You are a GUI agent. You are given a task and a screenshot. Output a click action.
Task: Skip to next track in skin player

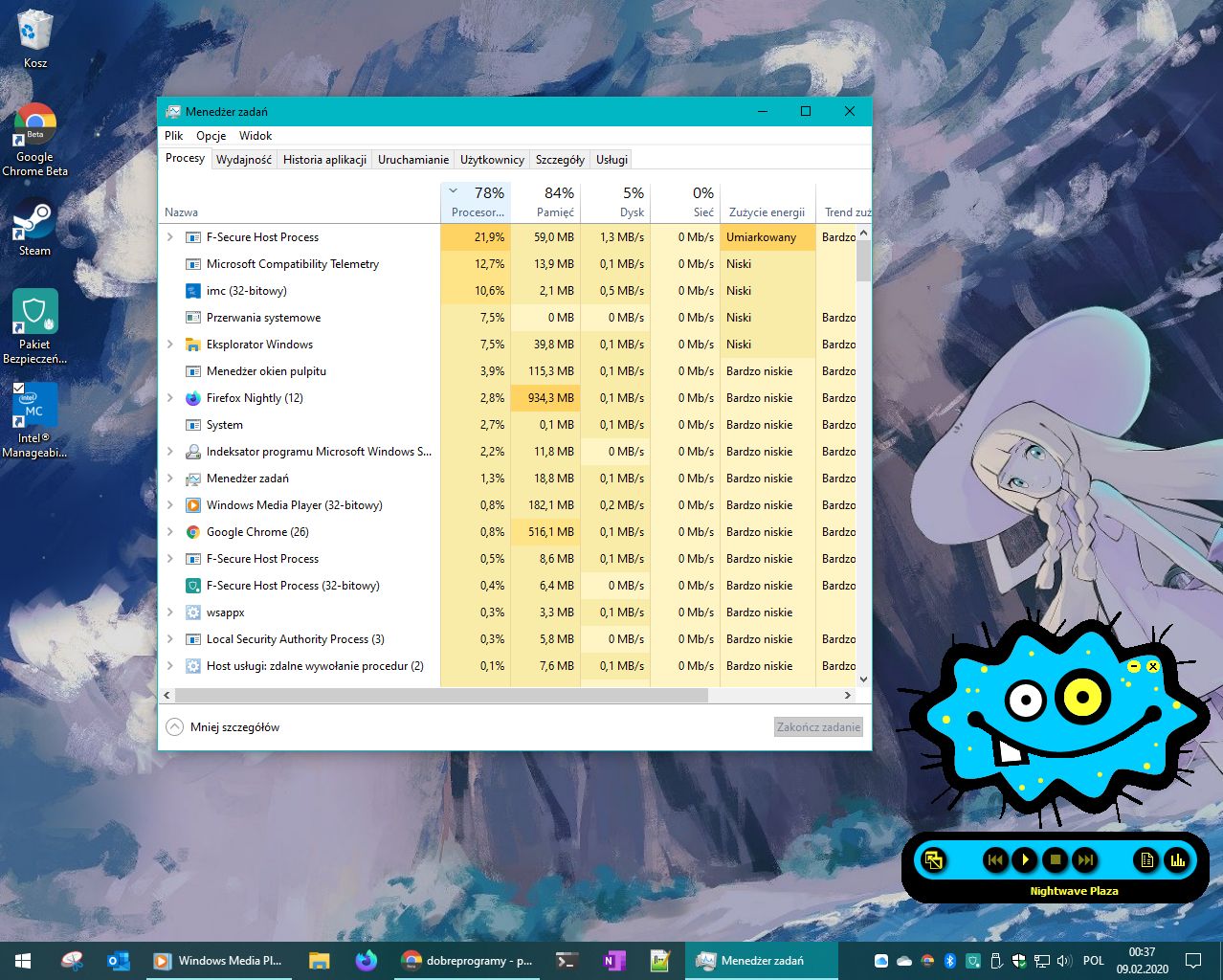[1085, 859]
